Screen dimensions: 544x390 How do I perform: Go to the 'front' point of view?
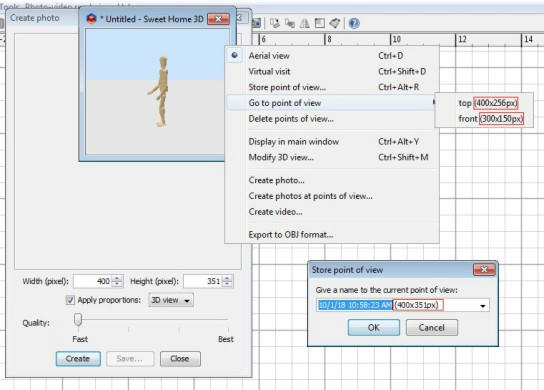pos(484,119)
